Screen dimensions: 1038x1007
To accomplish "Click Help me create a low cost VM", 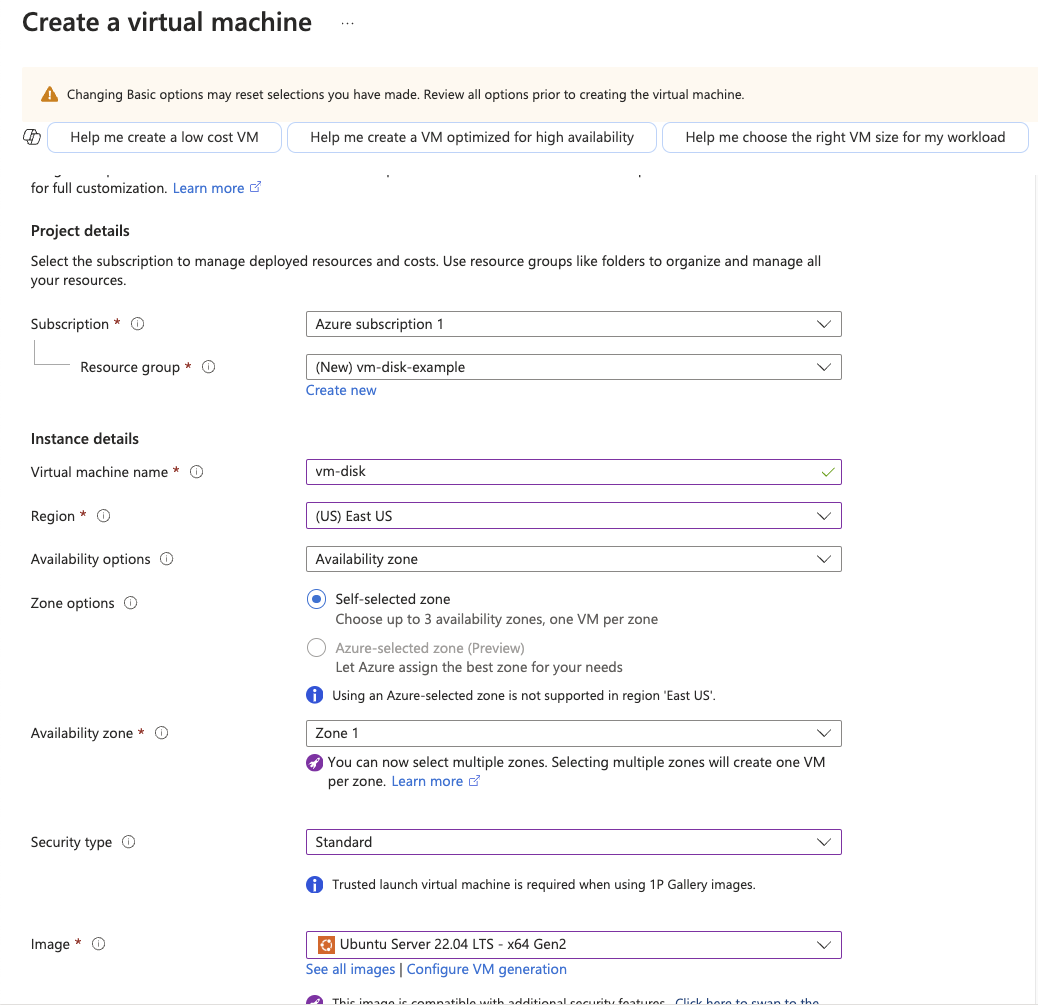I will (164, 137).
